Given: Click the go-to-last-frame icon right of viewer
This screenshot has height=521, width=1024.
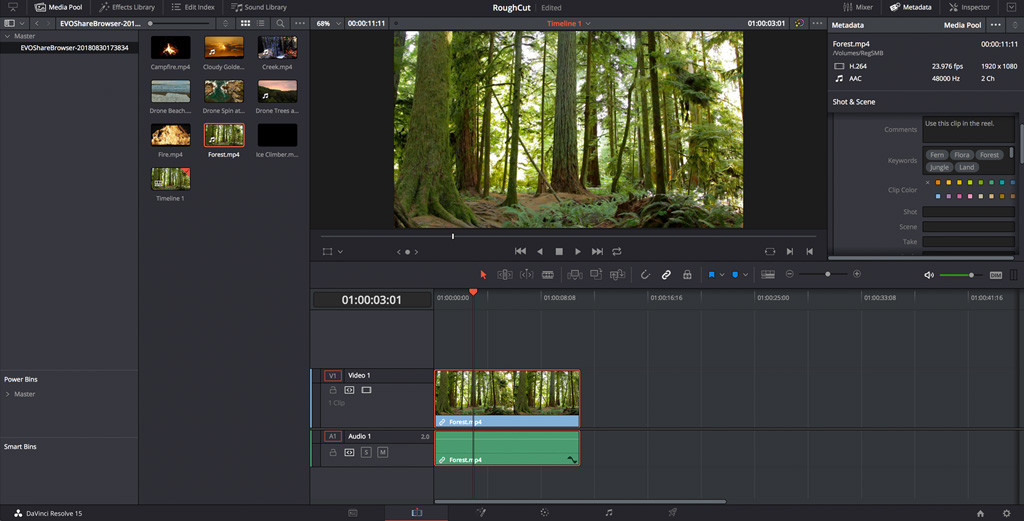Looking at the screenshot, I should pyautogui.click(x=810, y=251).
